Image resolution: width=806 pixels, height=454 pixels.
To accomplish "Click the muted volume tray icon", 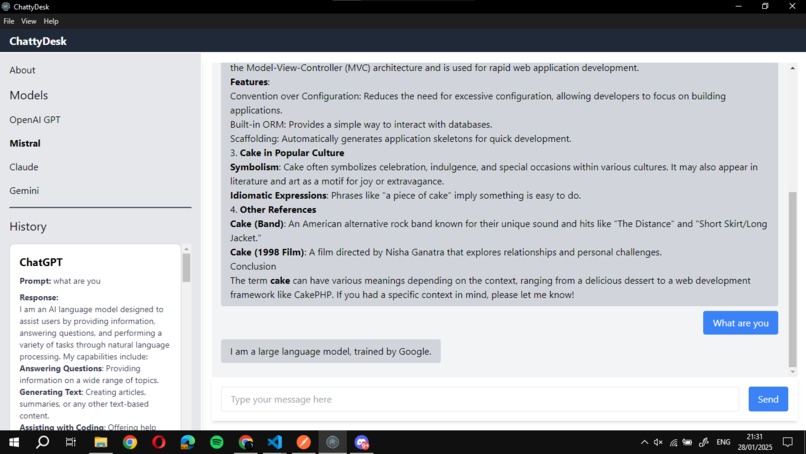I will click(x=658, y=442).
